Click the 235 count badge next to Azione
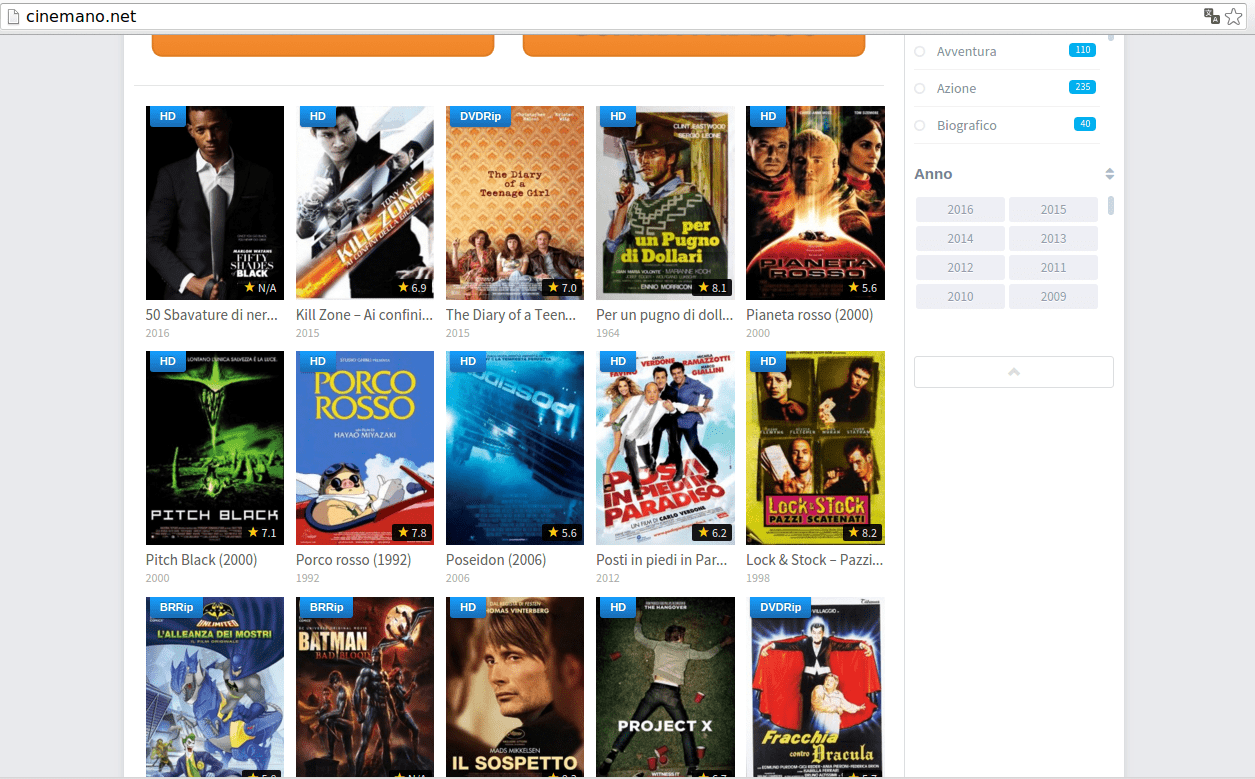This screenshot has height=779, width=1255. (1082, 87)
